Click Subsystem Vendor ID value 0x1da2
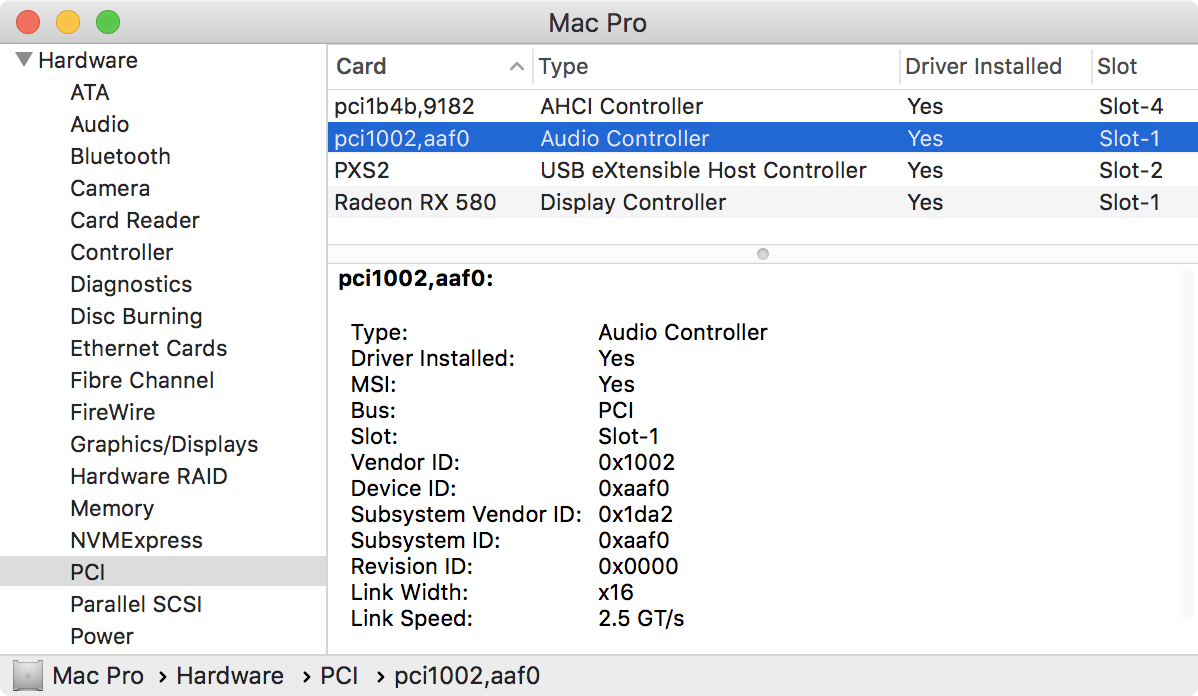 coord(636,514)
